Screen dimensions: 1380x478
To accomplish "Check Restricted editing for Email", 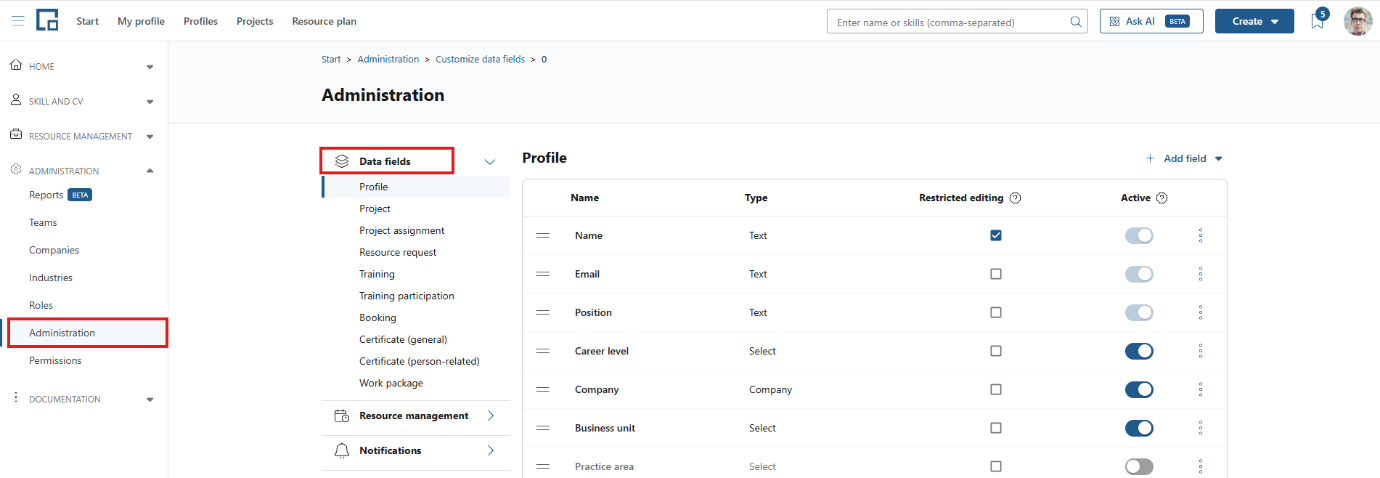I will tap(996, 274).
